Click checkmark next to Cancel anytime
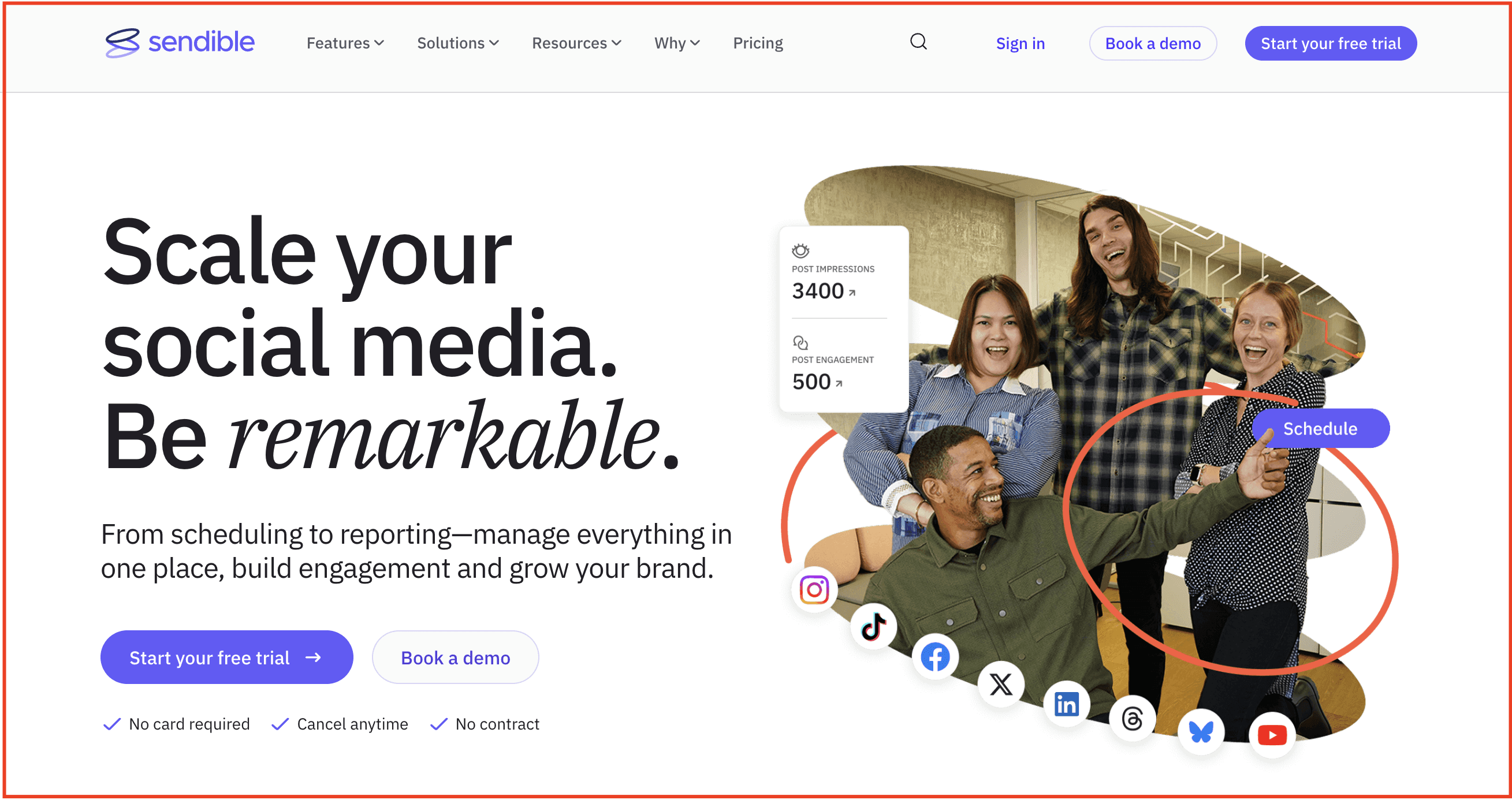This screenshot has width=1512, height=800. [x=280, y=724]
